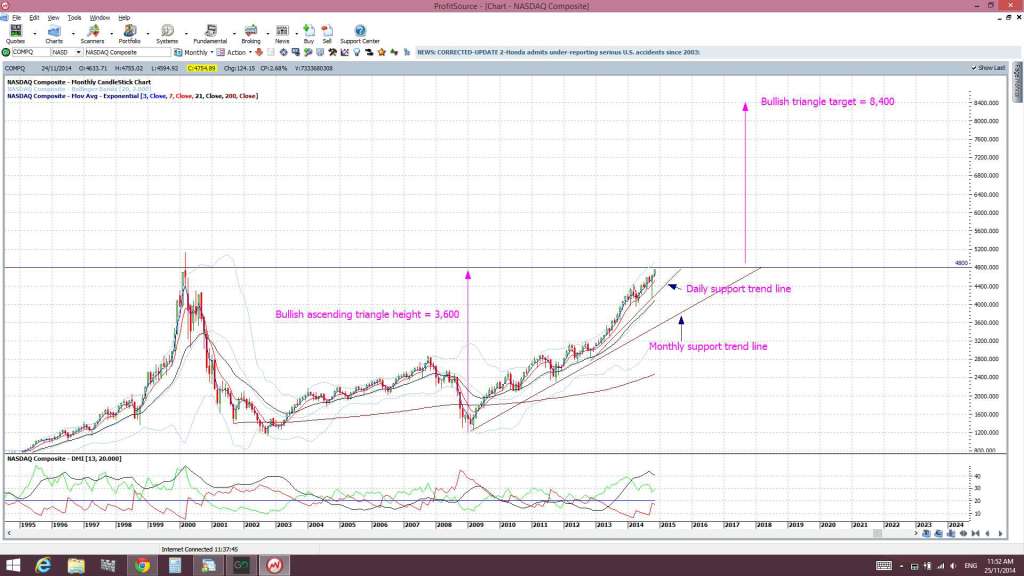Click the red down-arrow icon beside Action
This screenshot has width=1024, height=576.
tap(259, 52)
